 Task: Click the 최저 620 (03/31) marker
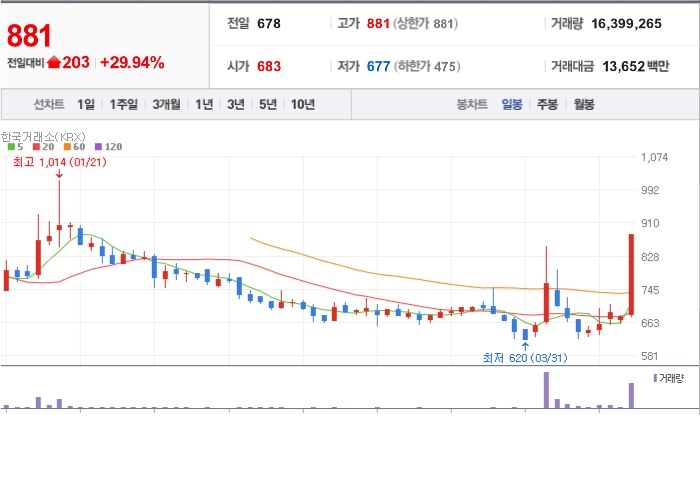click(525, 358)
